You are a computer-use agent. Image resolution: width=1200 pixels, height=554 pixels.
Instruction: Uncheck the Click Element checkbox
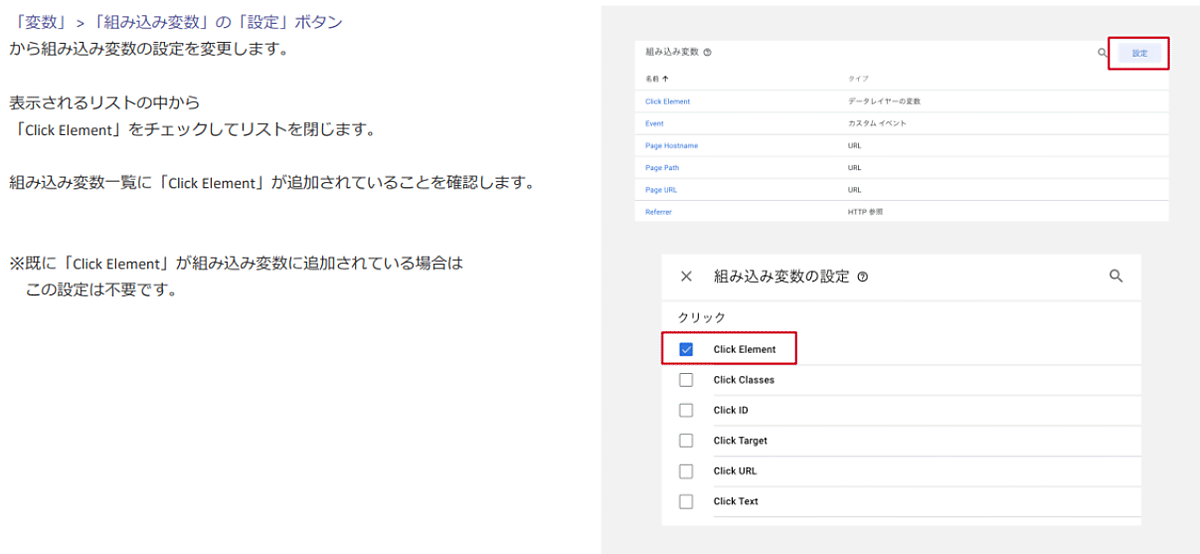pyautogui.click(x=686, y=350)
